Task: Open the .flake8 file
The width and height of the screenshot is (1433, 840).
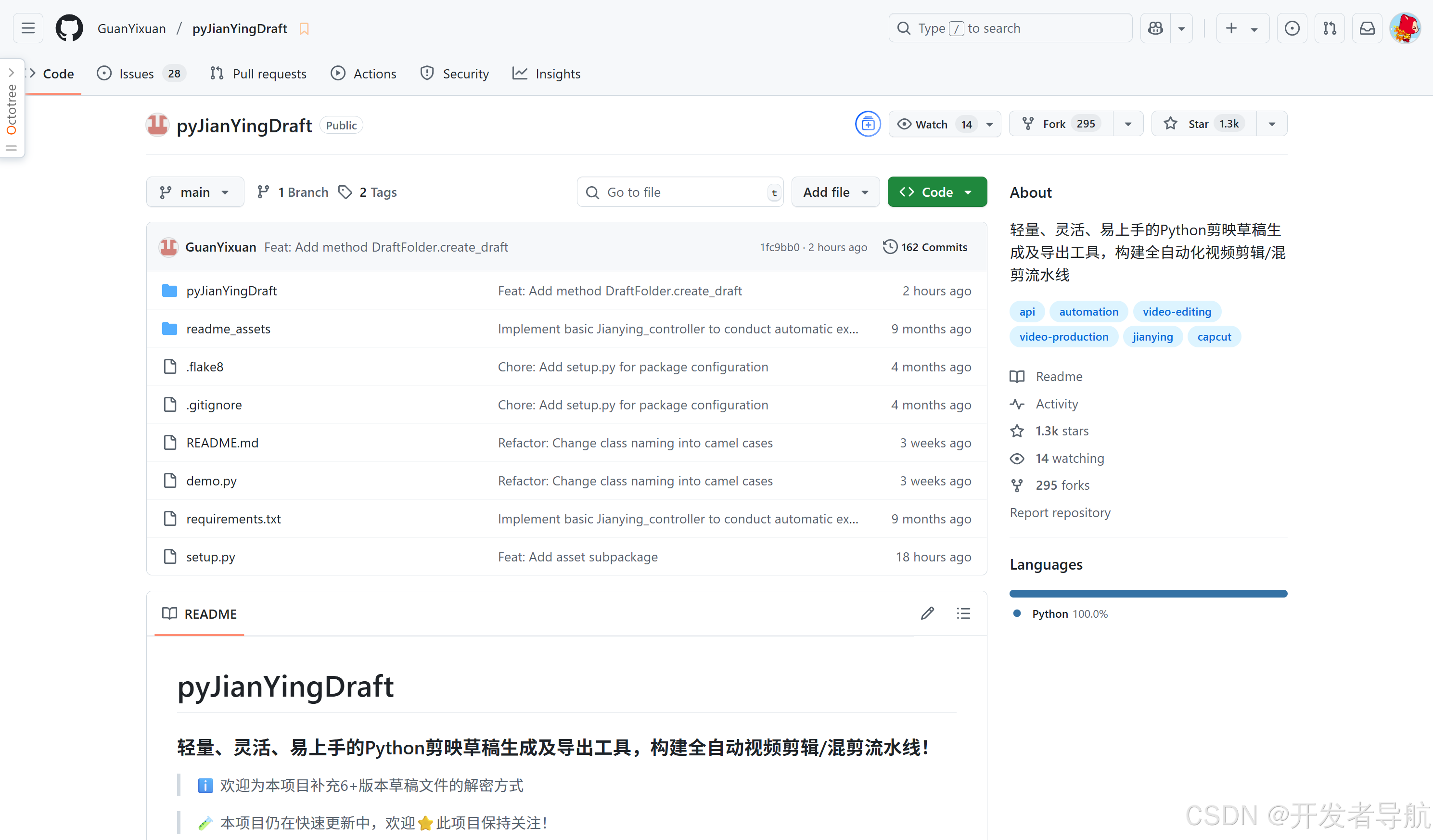Action: (x=205, y=368)
